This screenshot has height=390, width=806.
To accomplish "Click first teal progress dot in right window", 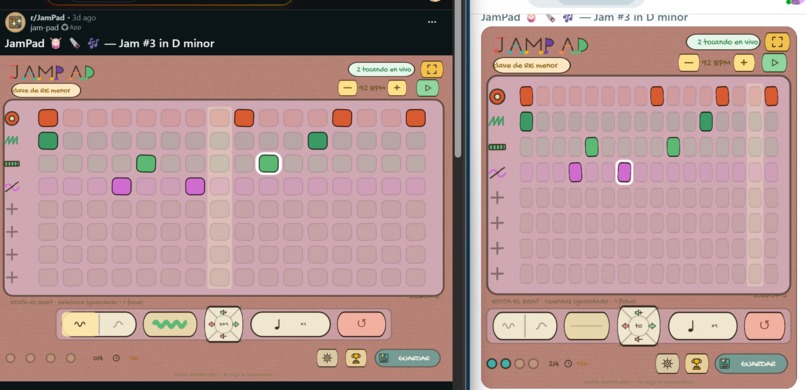I will click(x=492, y=364).
